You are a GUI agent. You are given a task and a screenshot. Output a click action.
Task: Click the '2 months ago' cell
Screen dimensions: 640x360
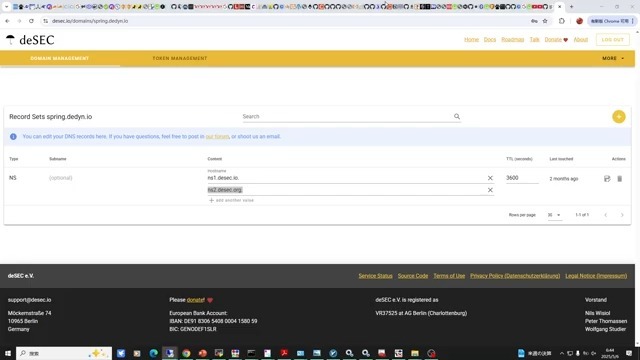pyautogui.click(x=564, y=179)
